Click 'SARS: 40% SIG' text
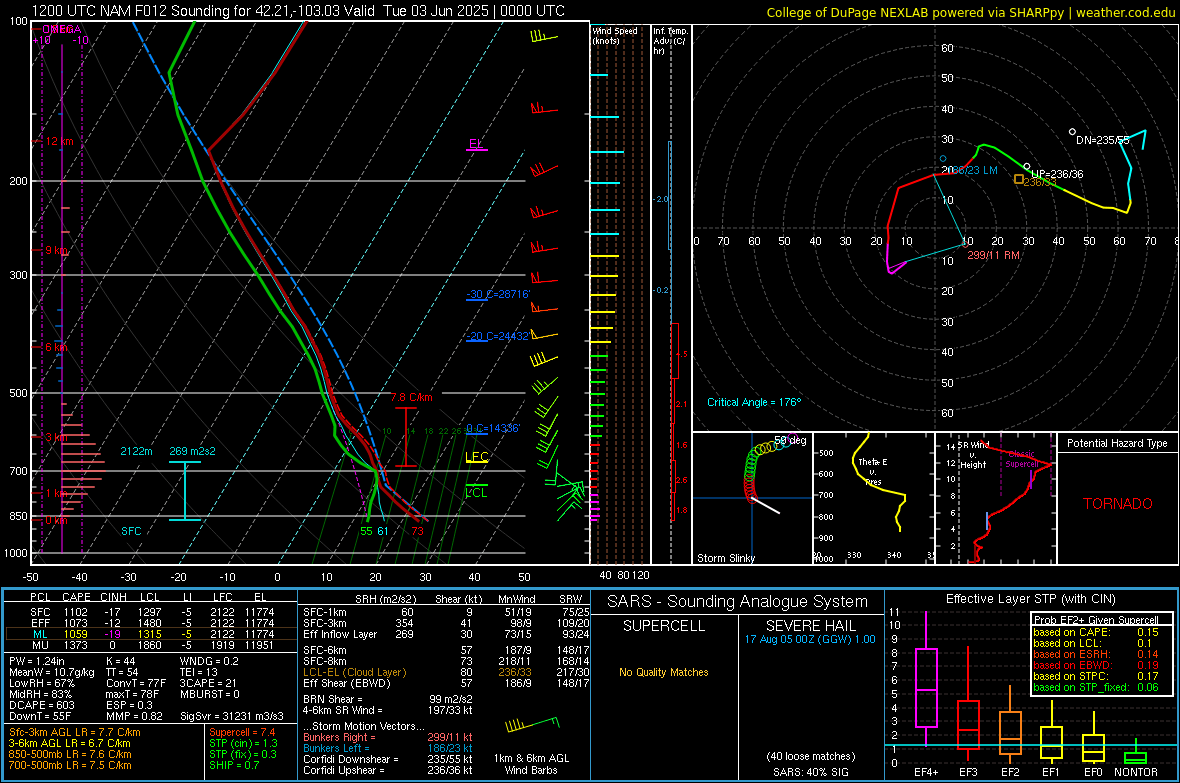 pos(810,772)
